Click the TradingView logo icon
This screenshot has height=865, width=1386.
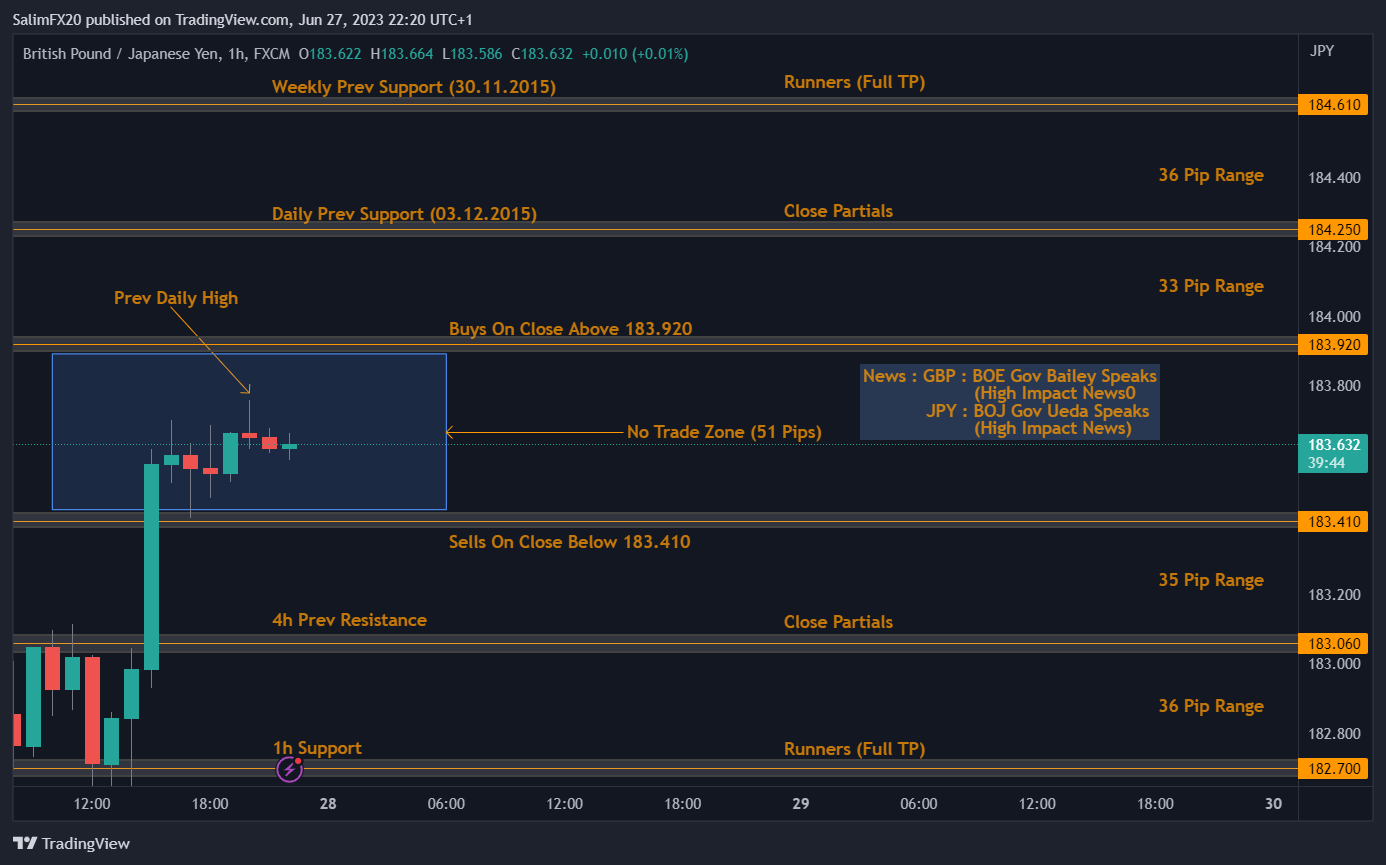pyautogui.click(x=25, y=843)
